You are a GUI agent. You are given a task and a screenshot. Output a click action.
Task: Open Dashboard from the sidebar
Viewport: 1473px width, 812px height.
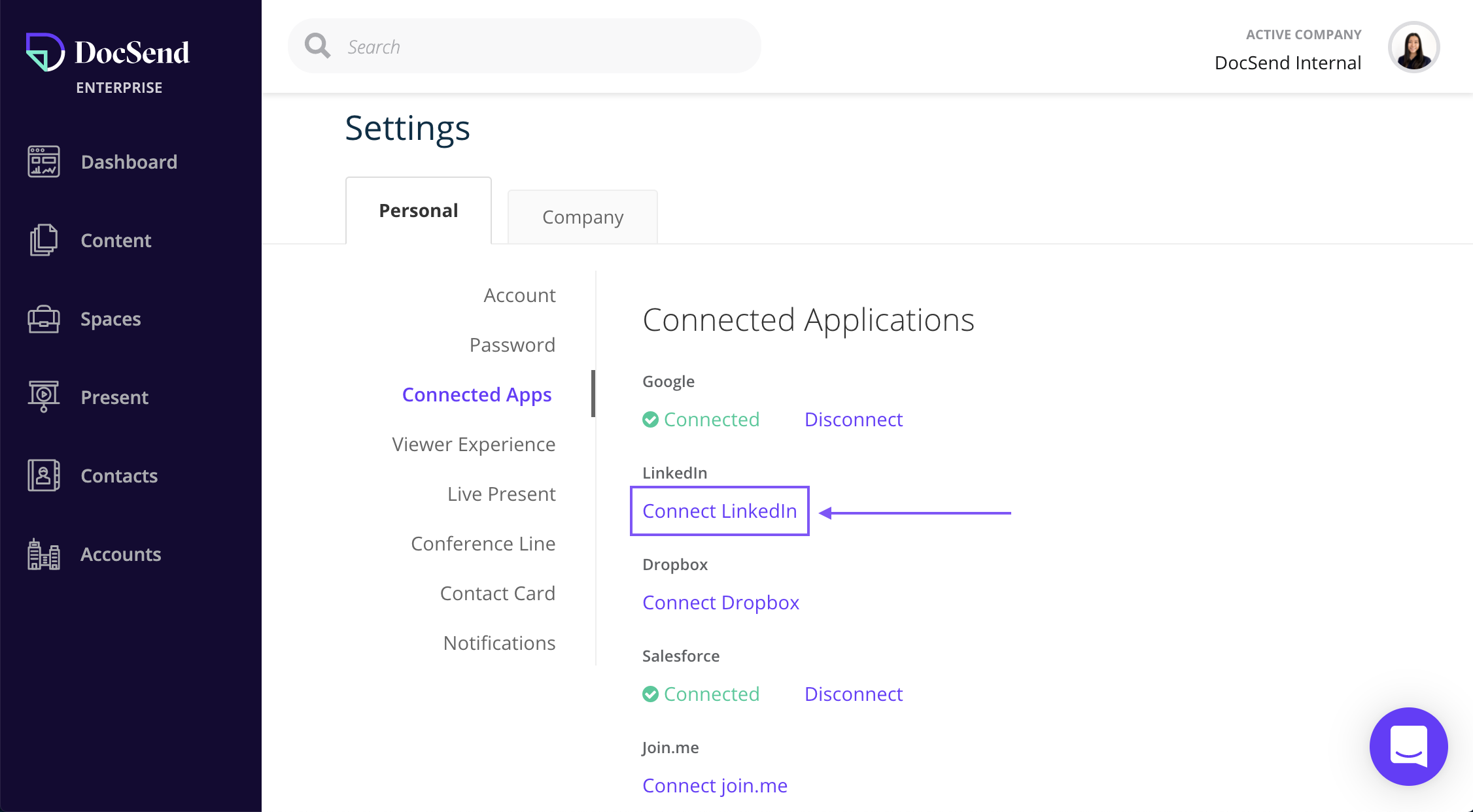130,161
